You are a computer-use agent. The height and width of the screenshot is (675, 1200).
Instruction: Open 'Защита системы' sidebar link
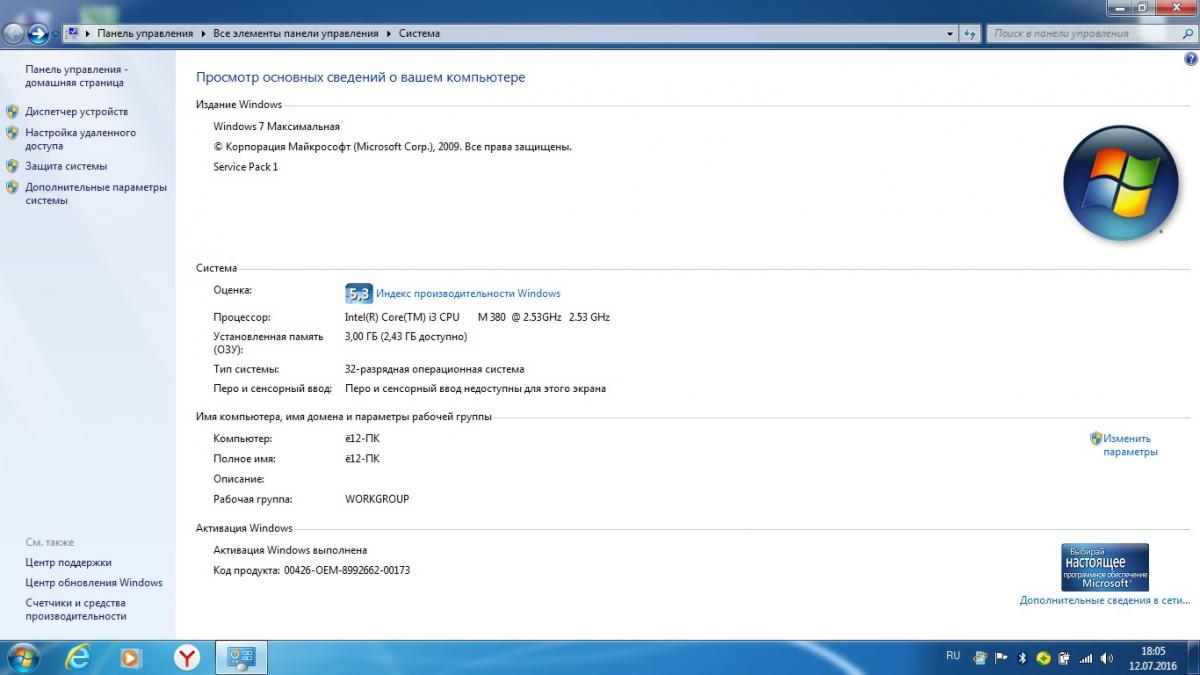pyautogui.click(x=66, y=166)
